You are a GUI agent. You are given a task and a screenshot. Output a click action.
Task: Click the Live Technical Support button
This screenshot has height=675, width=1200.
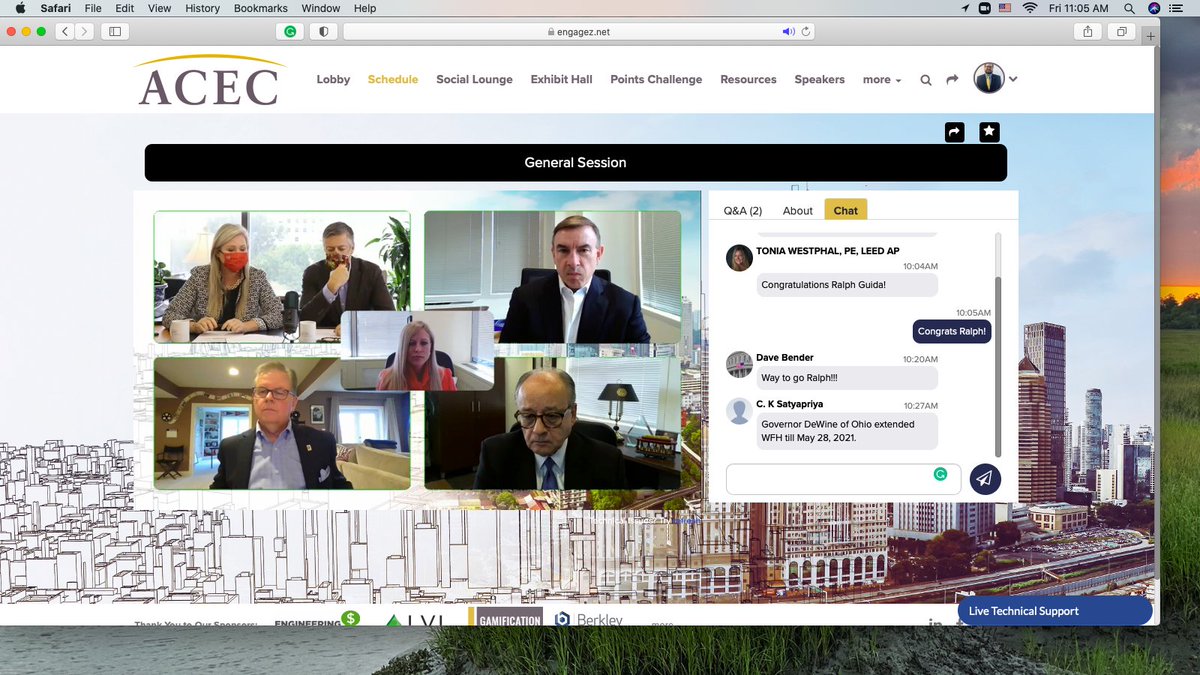pyautogui.click(x=1054, y=611)
